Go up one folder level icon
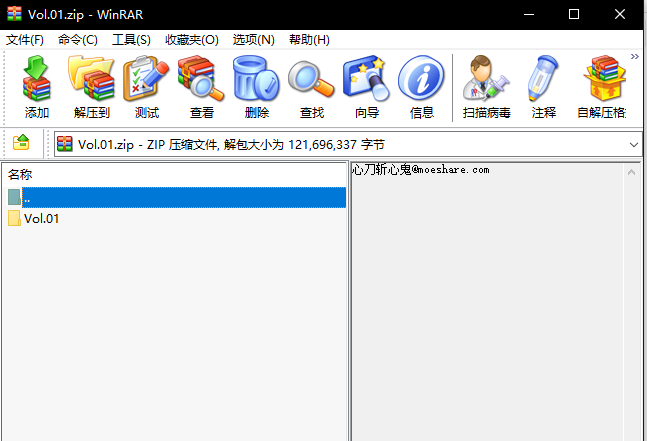Viewport: 647px width, 441px height. point(21,143)
